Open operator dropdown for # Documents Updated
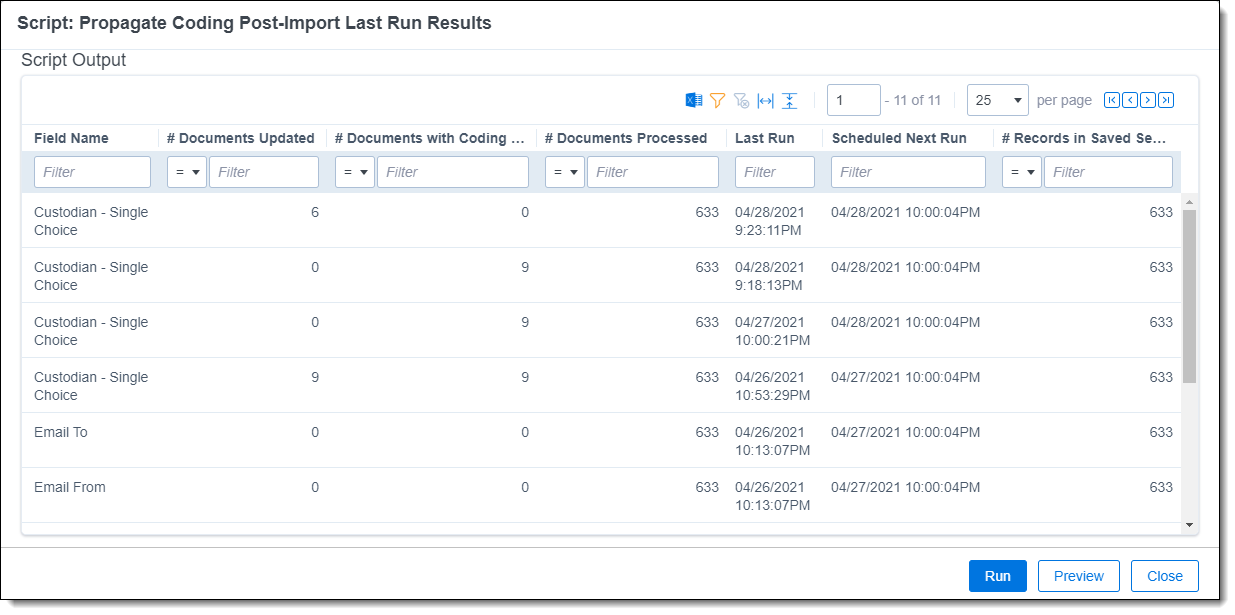Viewport: 1235px width, 615px height. coord(187,172)
